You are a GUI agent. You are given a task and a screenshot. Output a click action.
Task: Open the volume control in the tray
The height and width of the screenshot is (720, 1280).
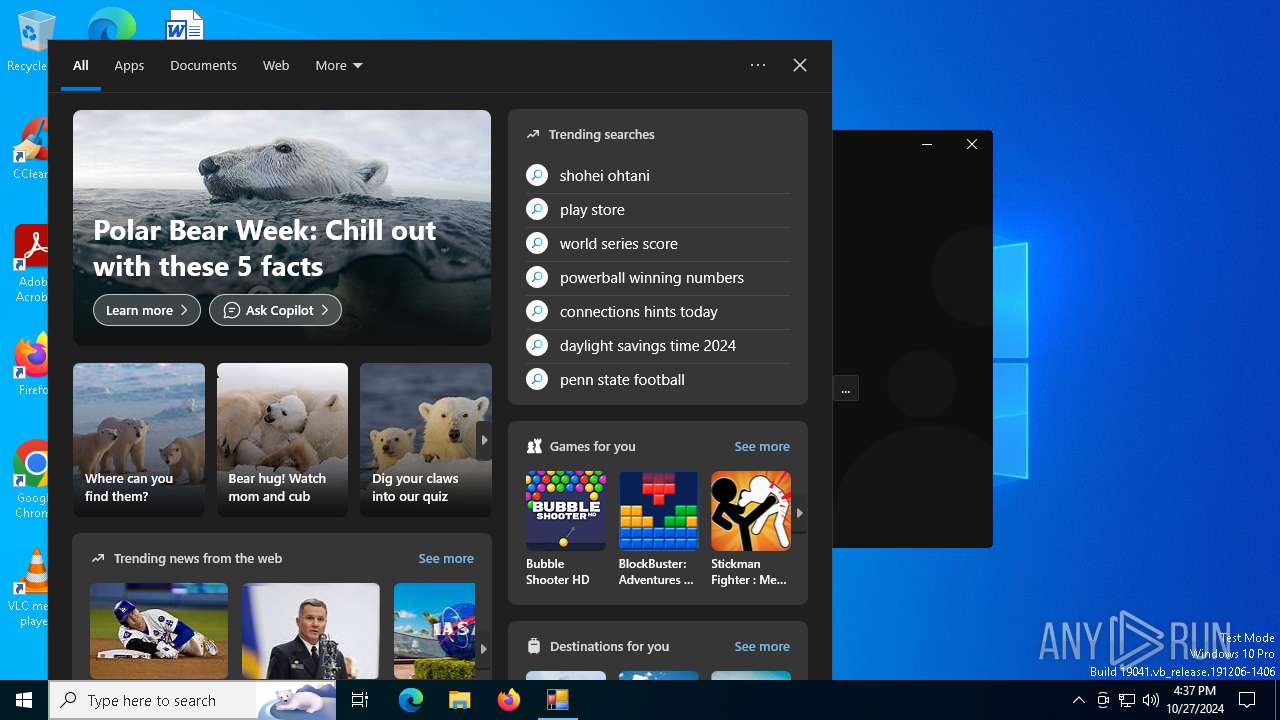pyautogui.click(x=1151, y=700)
